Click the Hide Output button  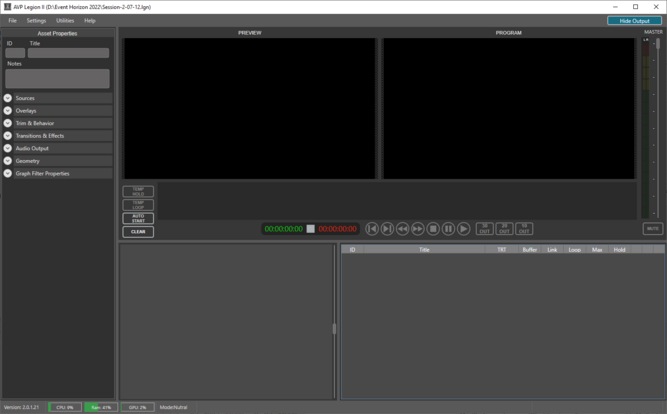tap(634, 20)
